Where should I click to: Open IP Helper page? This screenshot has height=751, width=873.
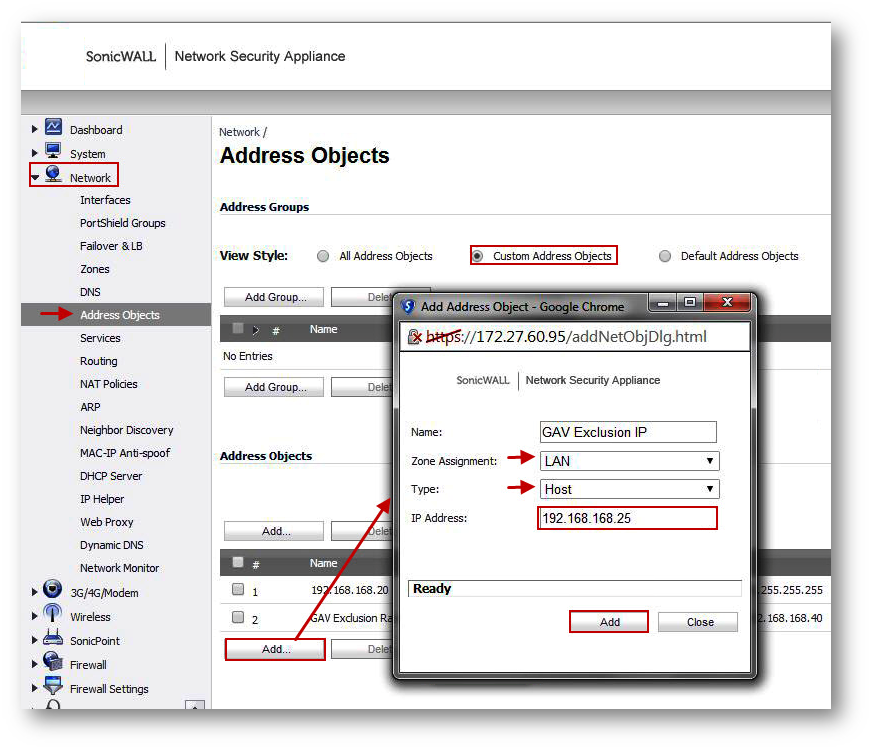click(102, 499)
